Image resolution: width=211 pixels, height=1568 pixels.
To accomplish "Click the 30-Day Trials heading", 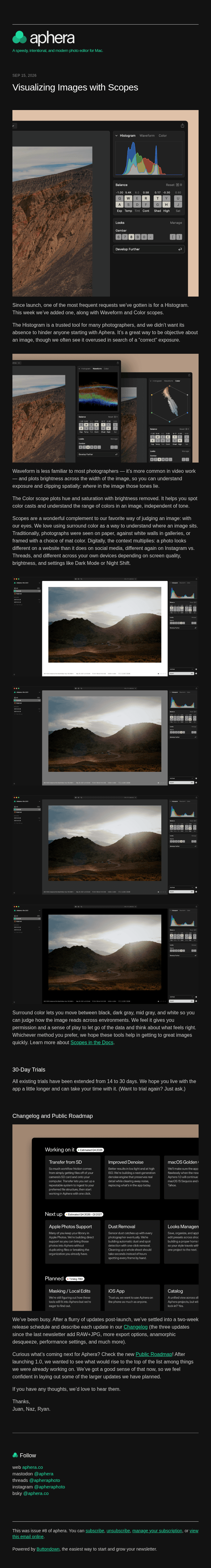I will (x=29, y=1069).
